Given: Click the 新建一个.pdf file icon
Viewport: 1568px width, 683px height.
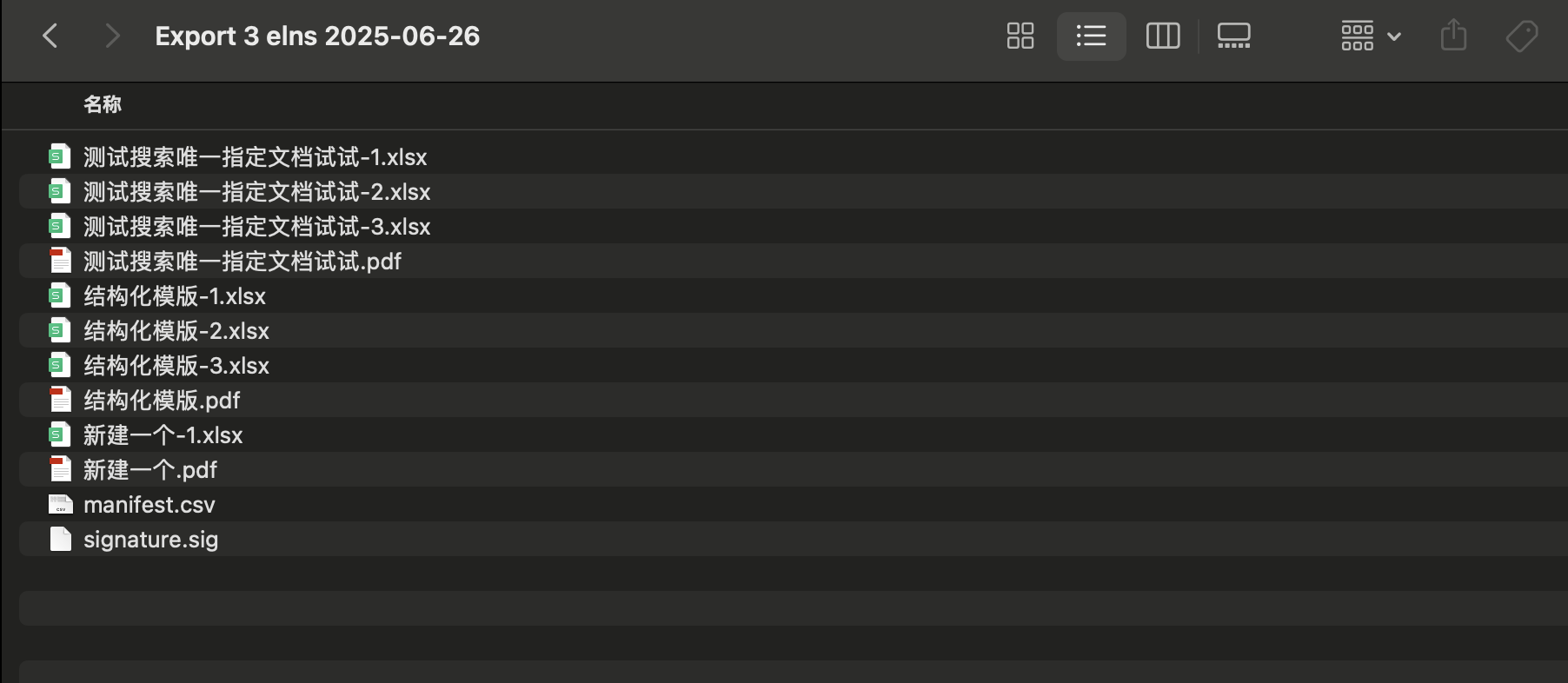Looking at the screenshot, I should (60, 469).
